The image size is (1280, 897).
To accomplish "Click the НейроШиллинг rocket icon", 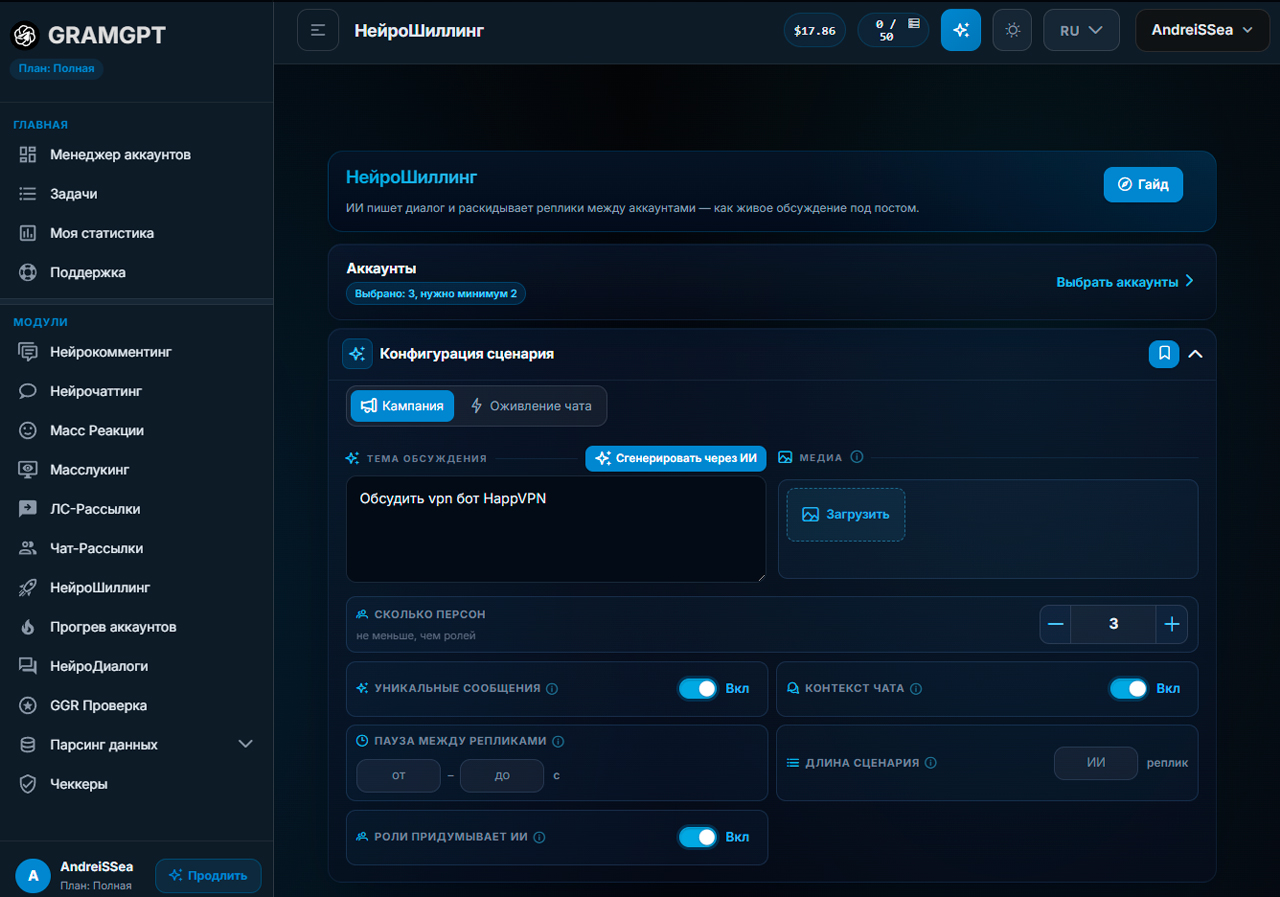I will tap(28, 587).
